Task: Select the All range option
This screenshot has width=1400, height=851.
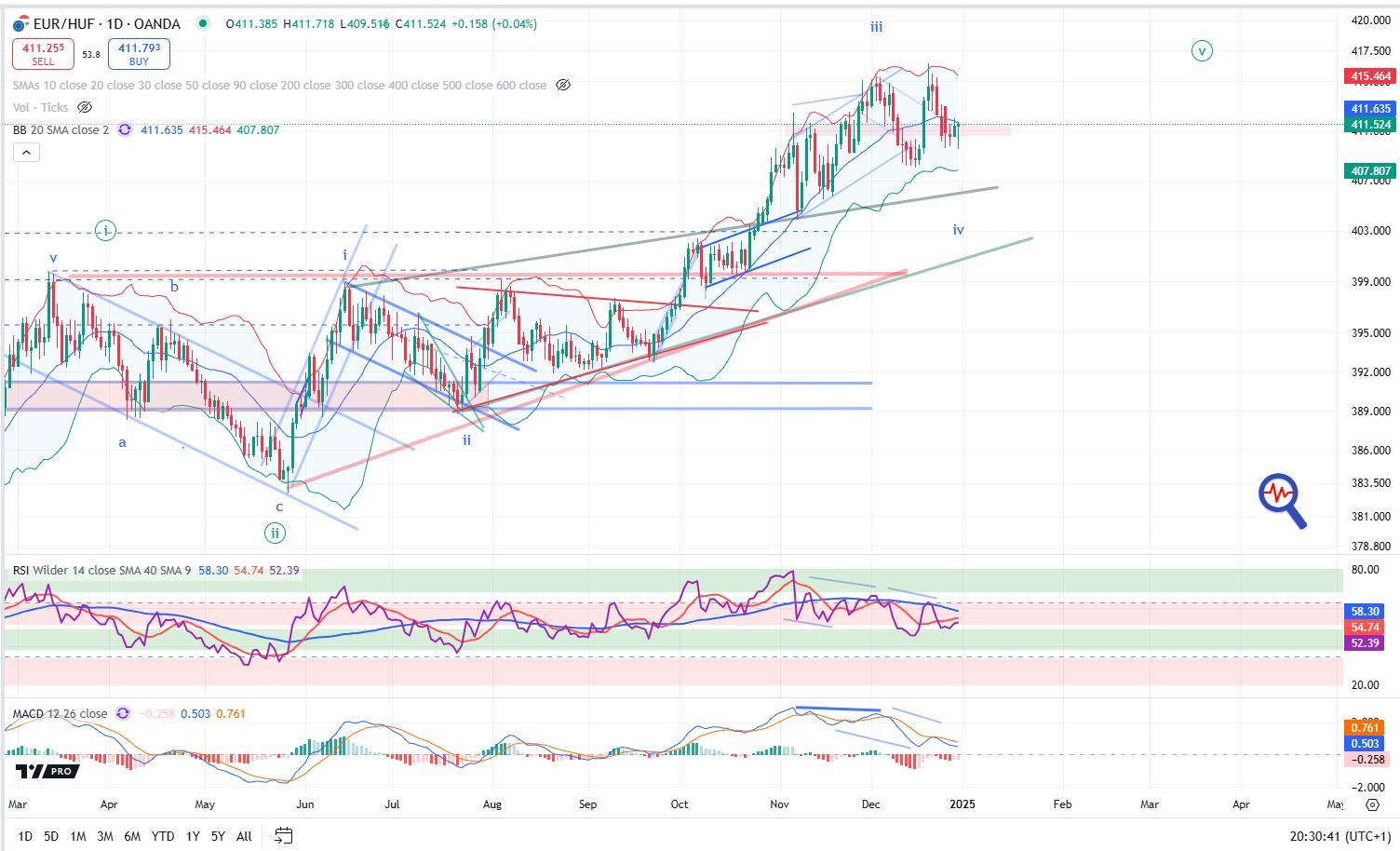Action: [x=243, y=836]
